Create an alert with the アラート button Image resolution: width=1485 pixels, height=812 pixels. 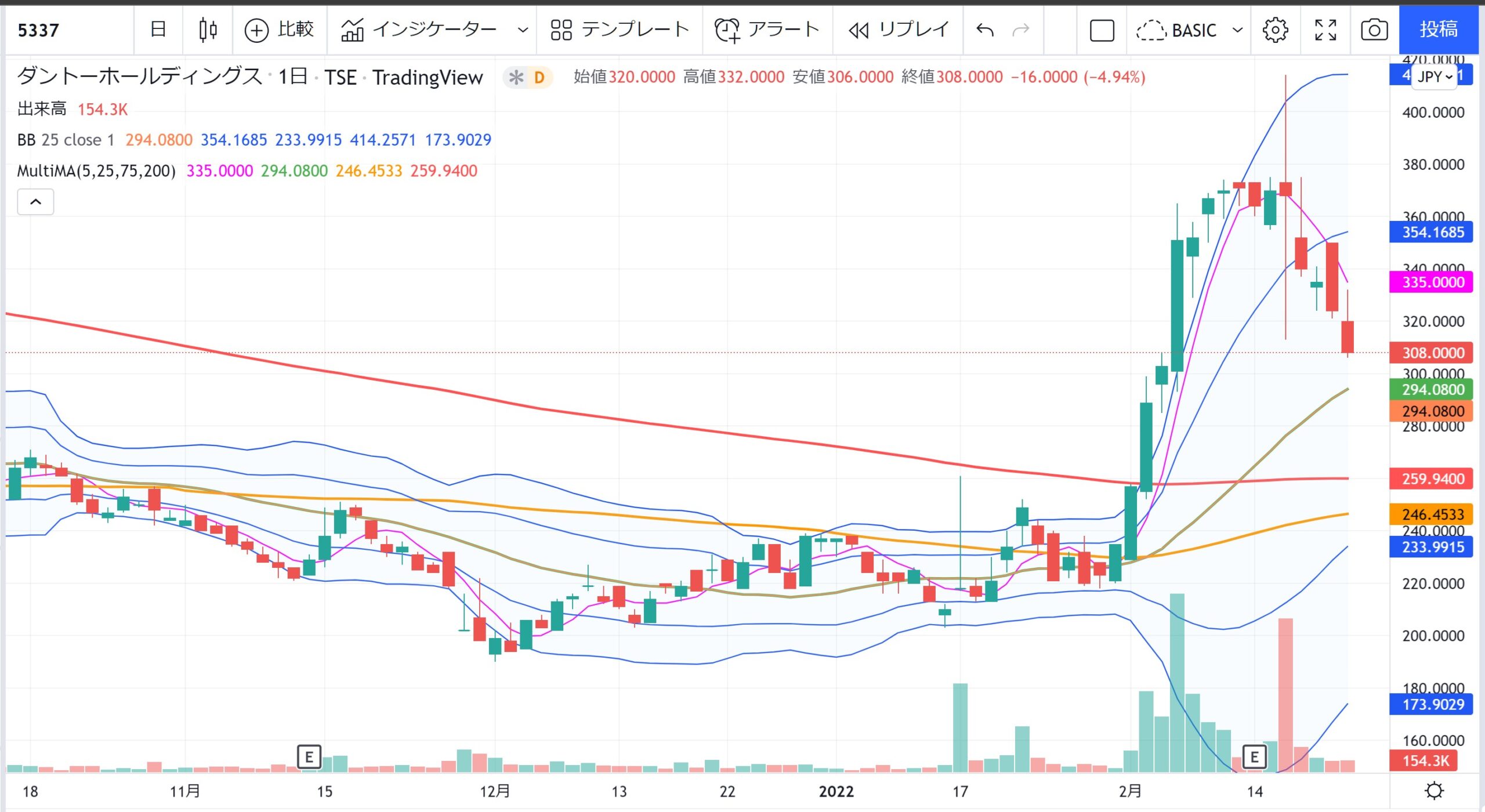(767, 30)
